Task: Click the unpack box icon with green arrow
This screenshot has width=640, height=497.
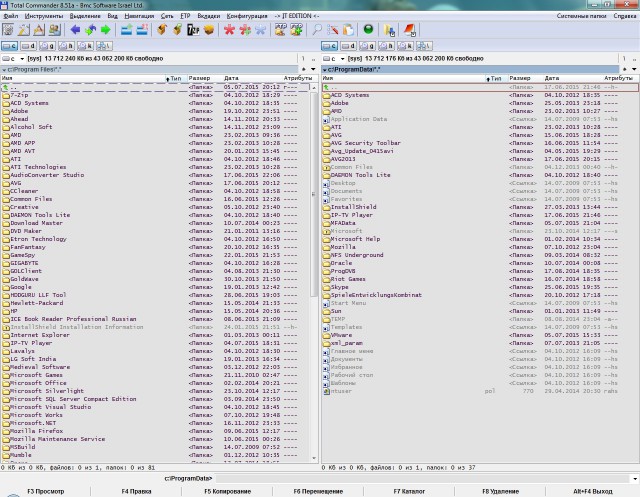Action: coord(178,30)
